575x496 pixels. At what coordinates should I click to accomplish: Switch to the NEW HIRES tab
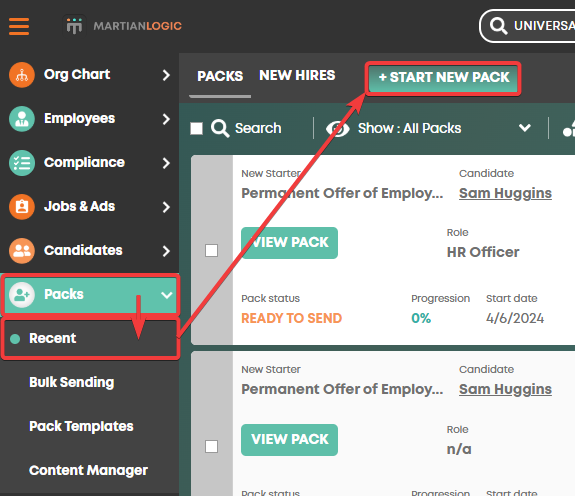pyautogui.click(x=297, y=76)
